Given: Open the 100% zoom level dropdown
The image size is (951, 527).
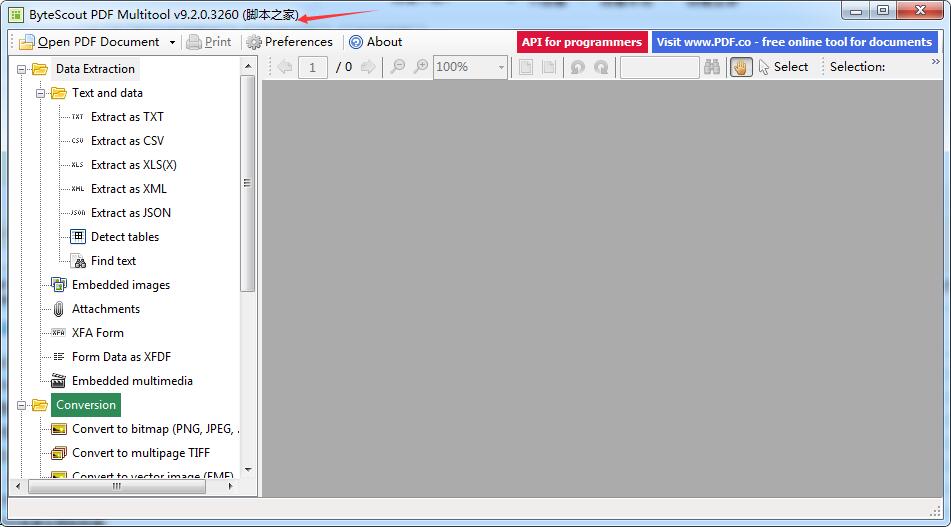Looking at the screenshot, I should click(x=501, y=67).
